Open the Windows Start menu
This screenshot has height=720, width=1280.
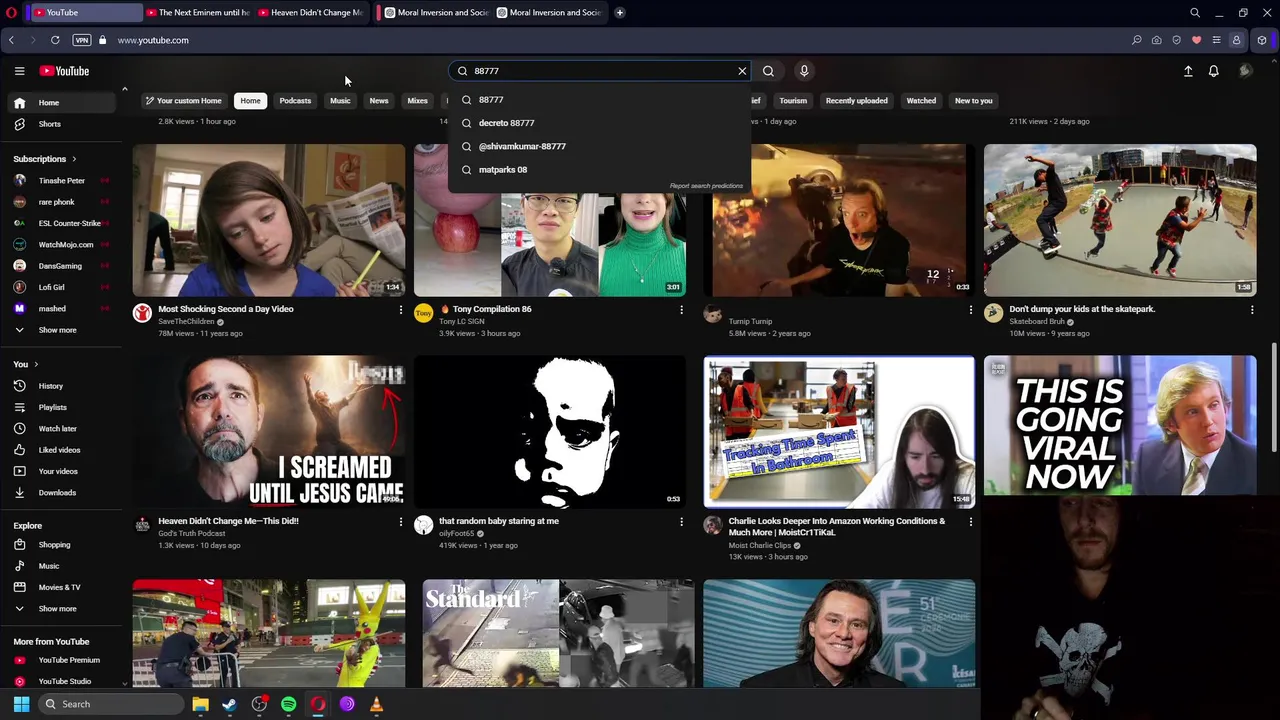(21, 704)
